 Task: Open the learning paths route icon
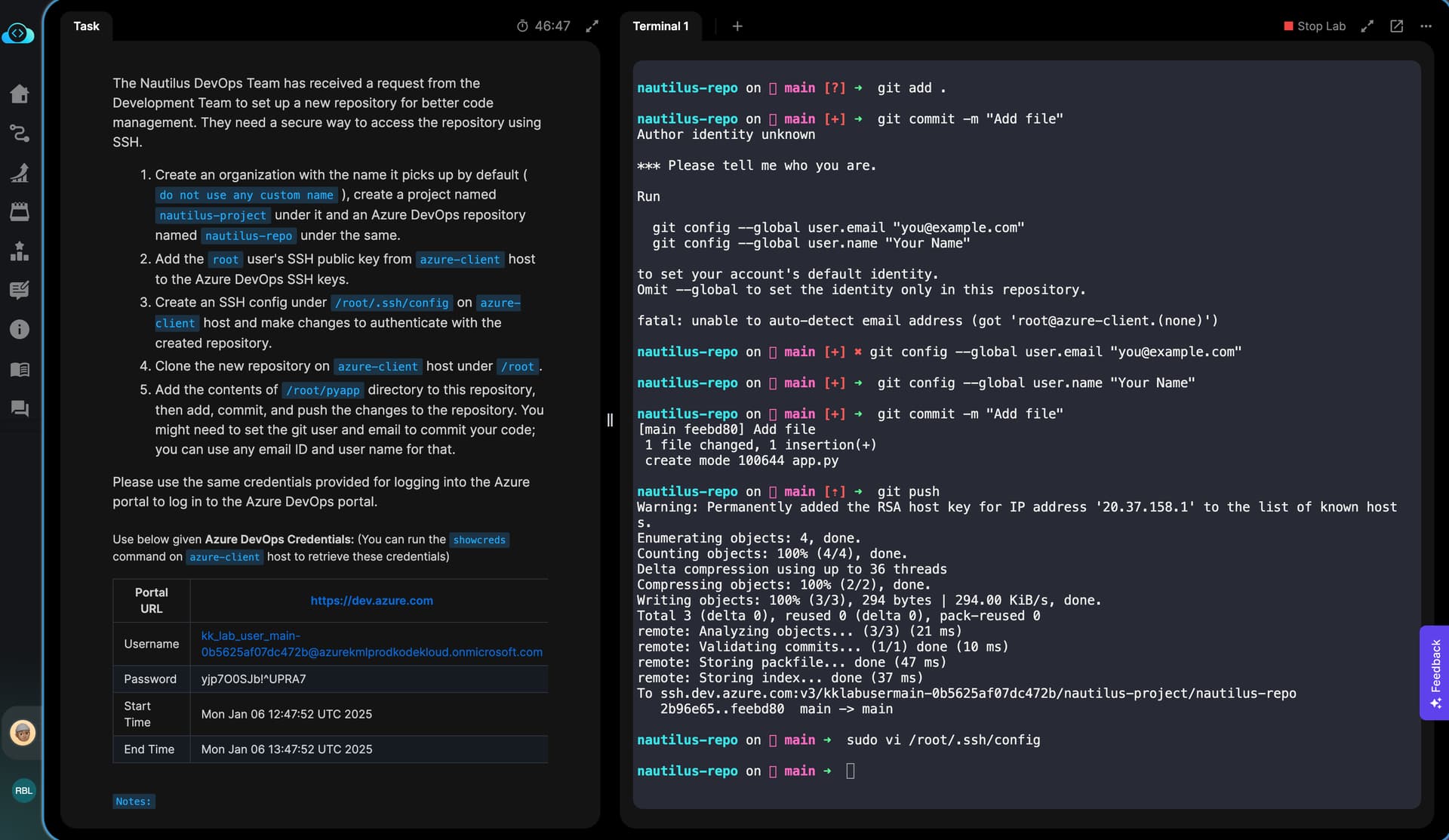[x=20, y=134]
